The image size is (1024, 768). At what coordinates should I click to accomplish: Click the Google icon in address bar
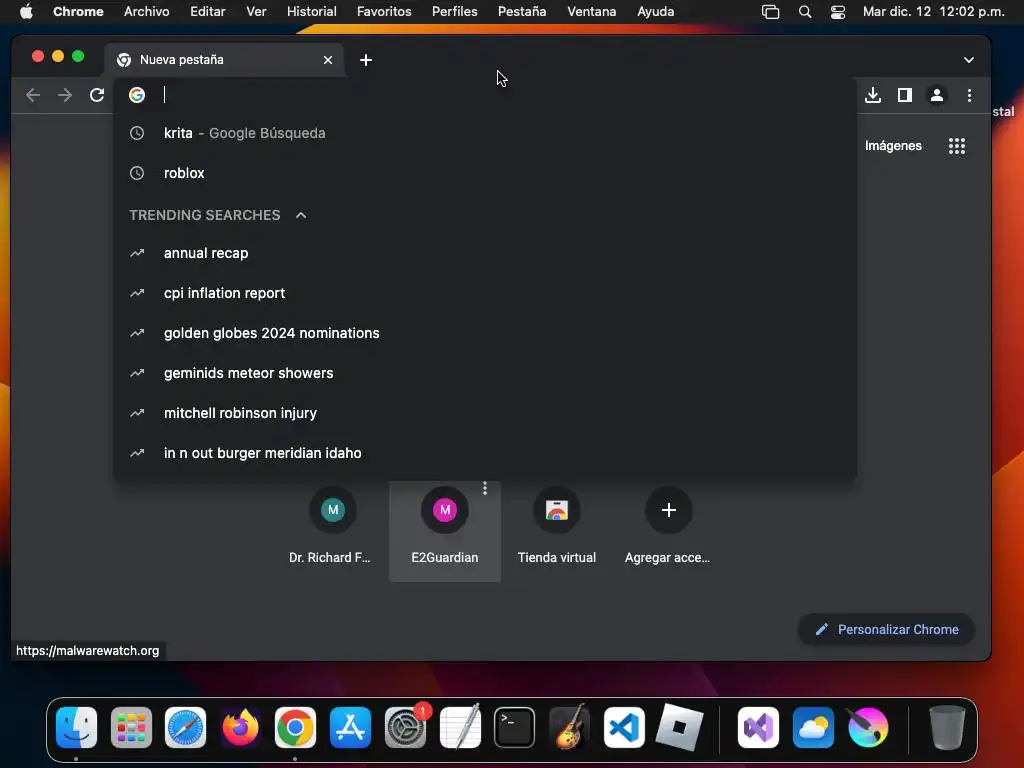(x=136, y=95)
